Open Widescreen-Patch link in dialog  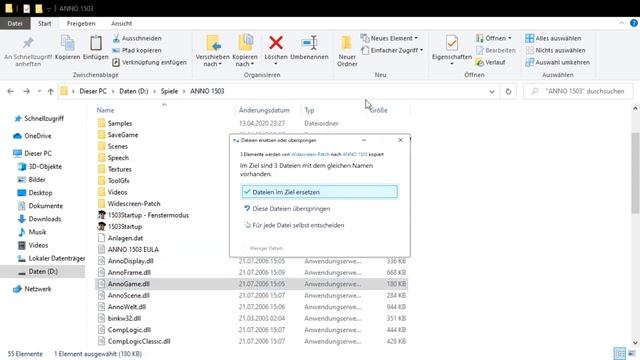point(310,155)
